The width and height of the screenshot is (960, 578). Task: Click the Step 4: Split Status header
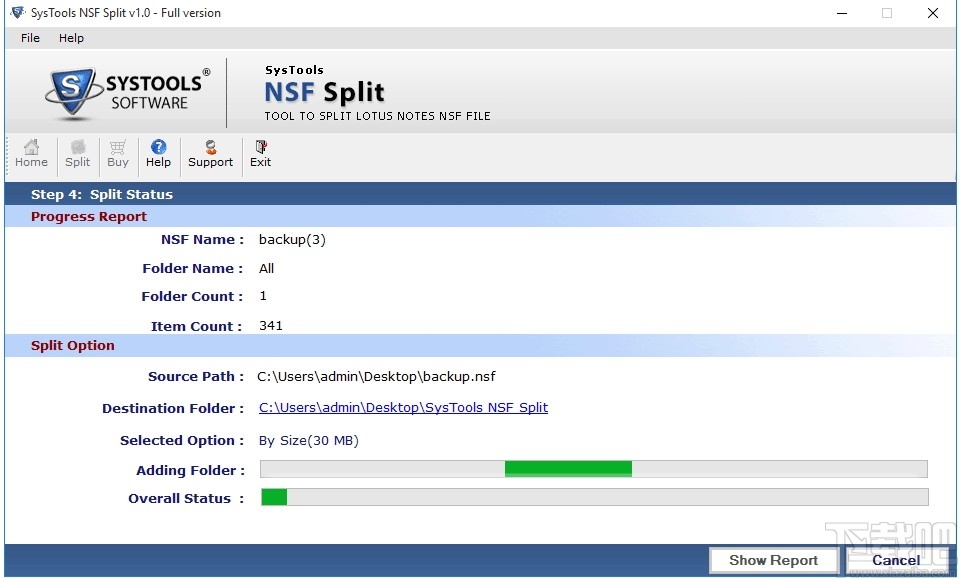click(101, 194)
